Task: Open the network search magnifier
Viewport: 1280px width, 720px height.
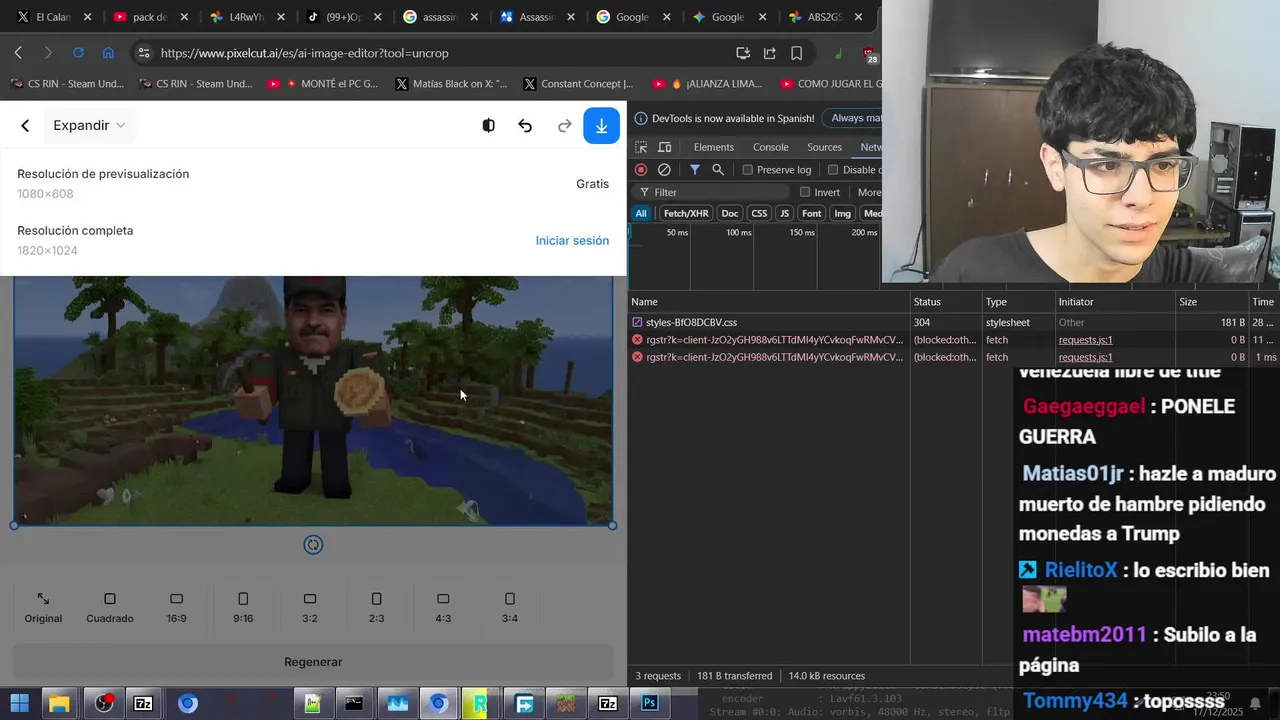Action: tap(718, 170)
